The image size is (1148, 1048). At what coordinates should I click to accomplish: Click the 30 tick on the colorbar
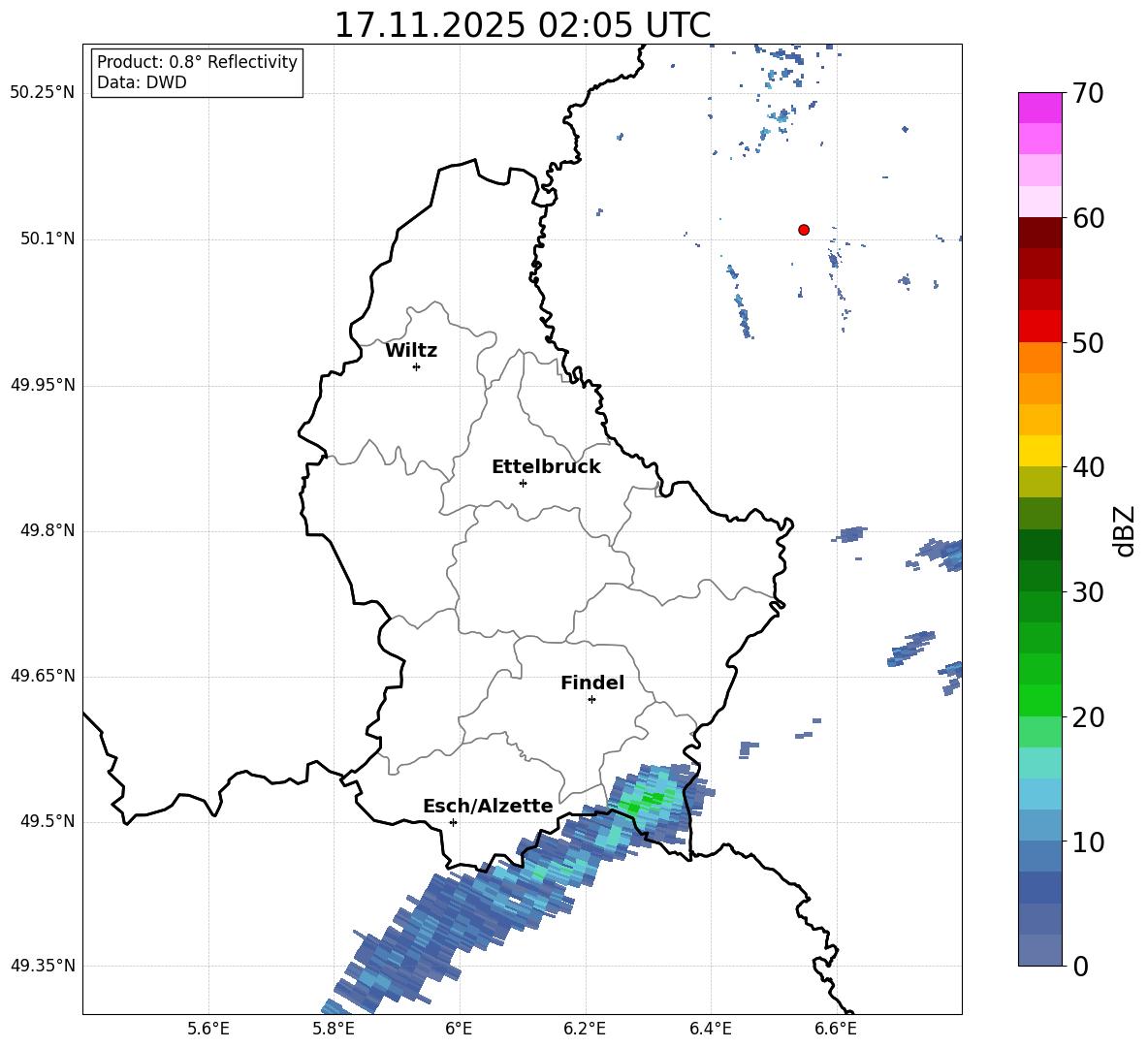(1088, 592)
